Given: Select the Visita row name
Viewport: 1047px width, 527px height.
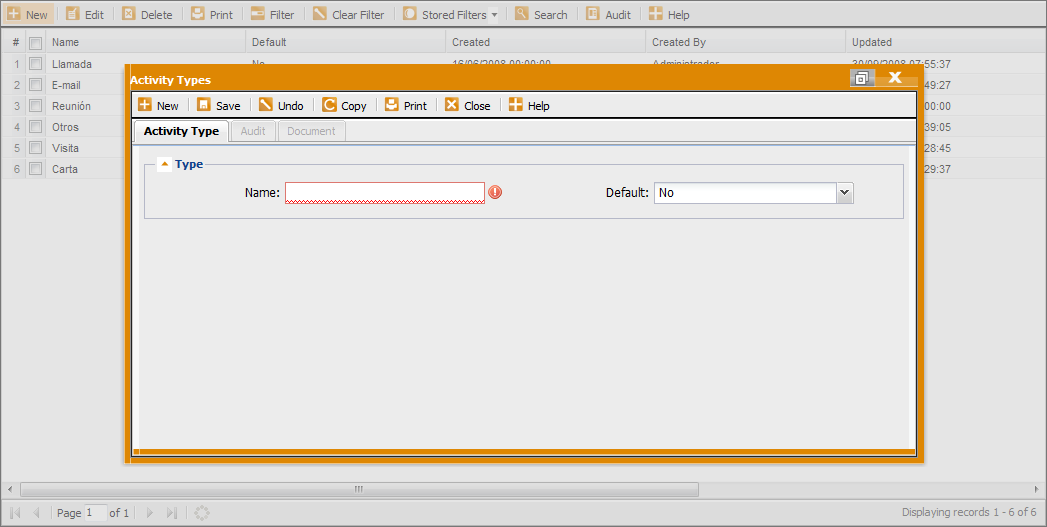Looking at the screenshot, I should click(x=65, y=148).
